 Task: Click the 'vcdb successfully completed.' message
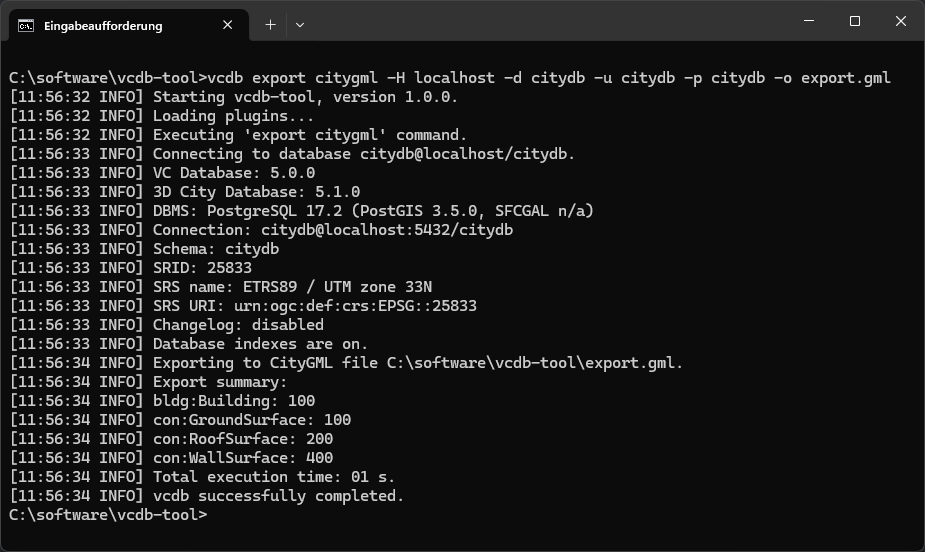click(x=278, y=496)
